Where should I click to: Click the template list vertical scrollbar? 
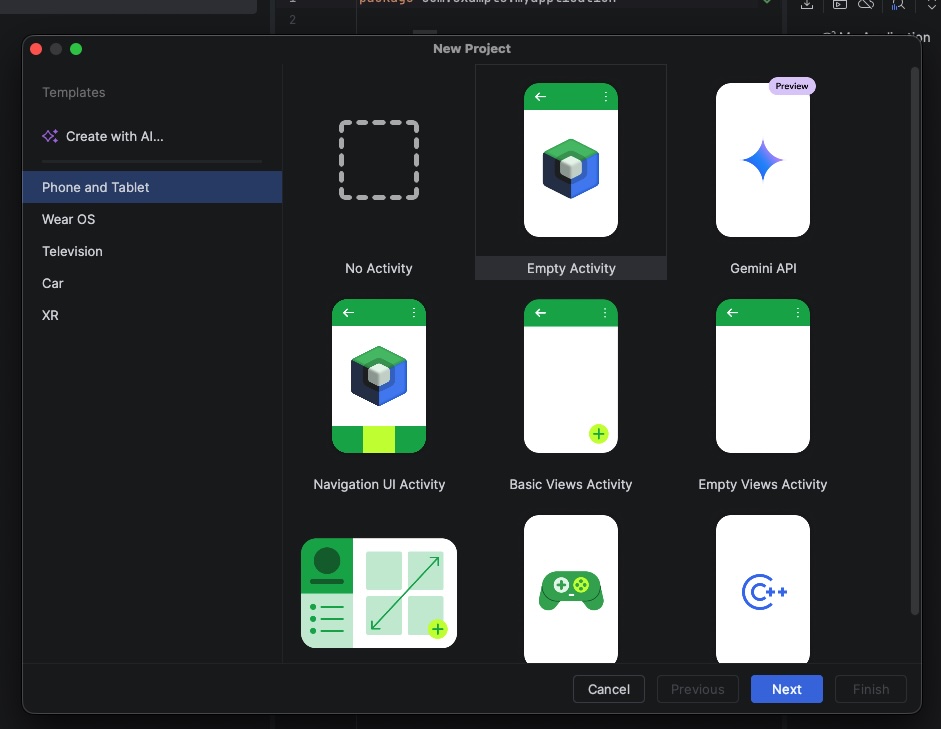[x=915, y=341]
